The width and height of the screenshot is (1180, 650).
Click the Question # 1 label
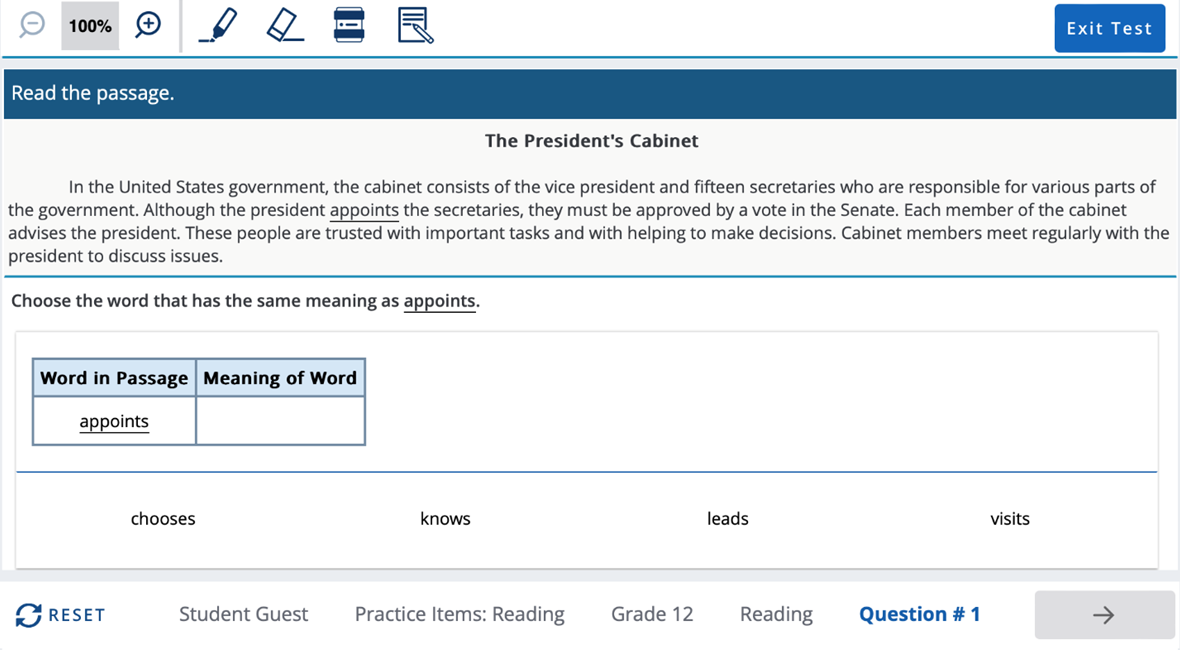pyautogui.click(x=919, y=614)
